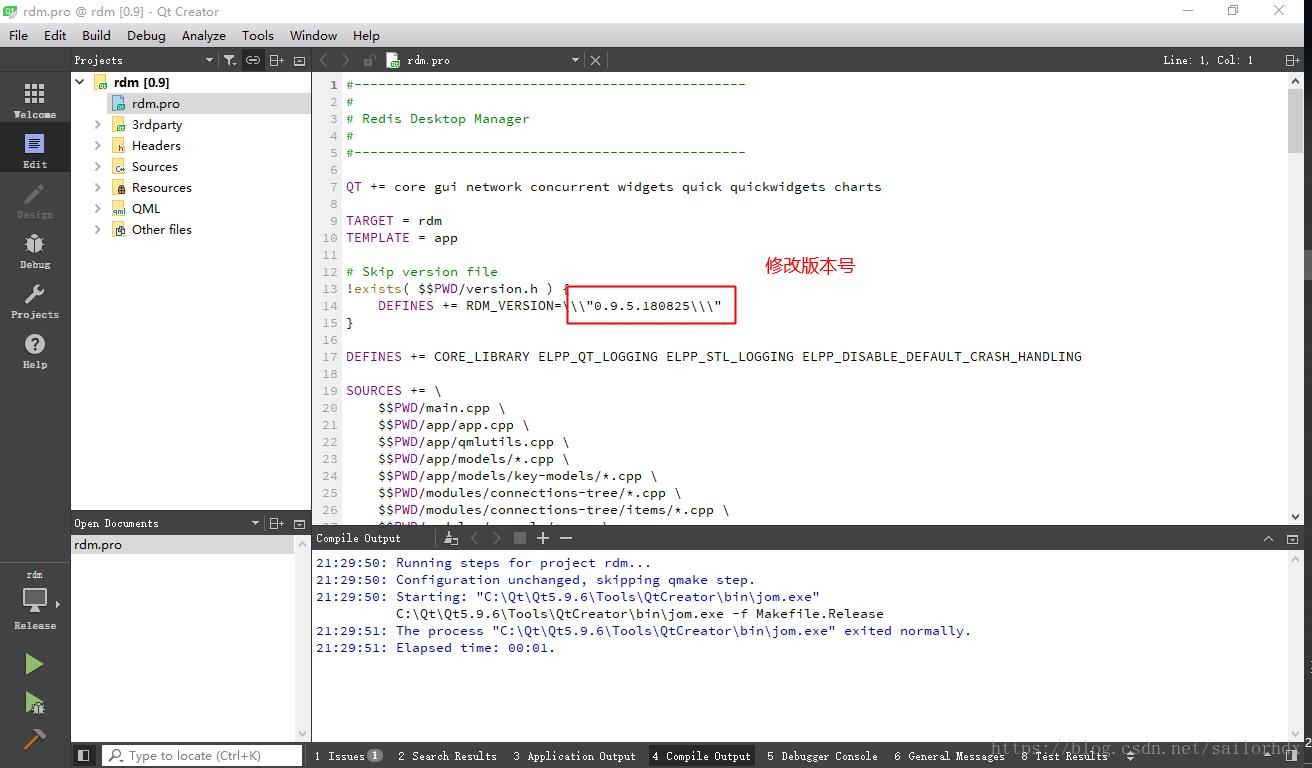Click the Projects pane filter tree icon
This screenshot has width=1312, height=768.
230,60
